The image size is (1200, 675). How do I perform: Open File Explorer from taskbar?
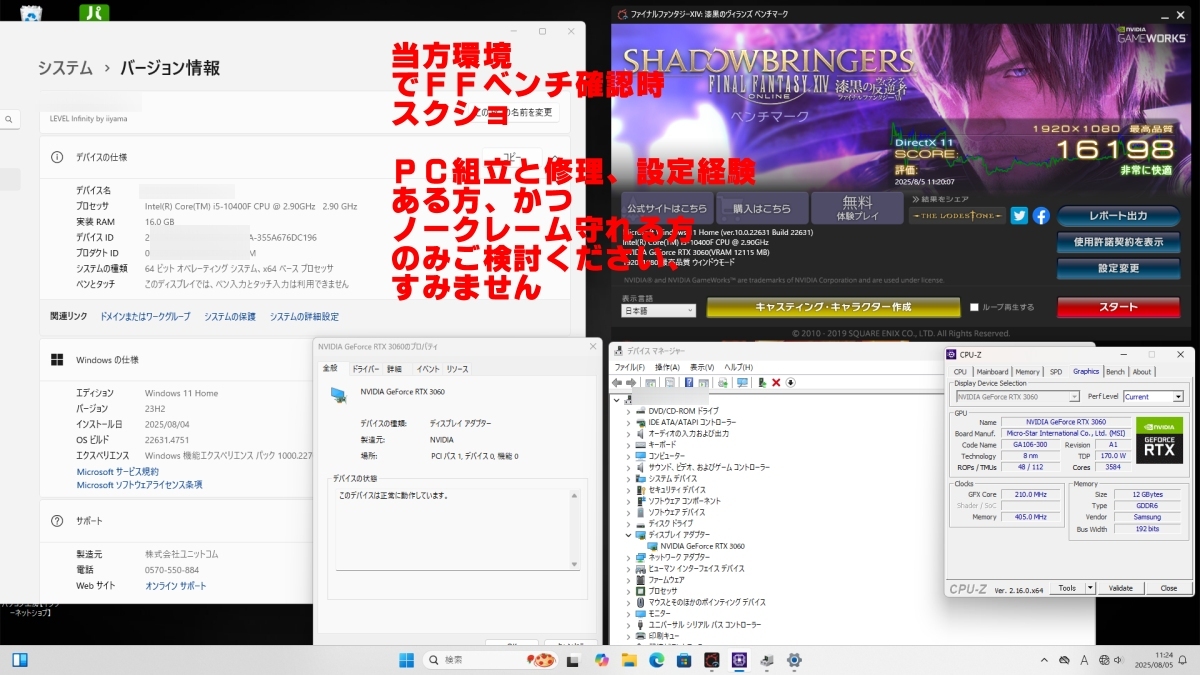(x=629, y=660)
